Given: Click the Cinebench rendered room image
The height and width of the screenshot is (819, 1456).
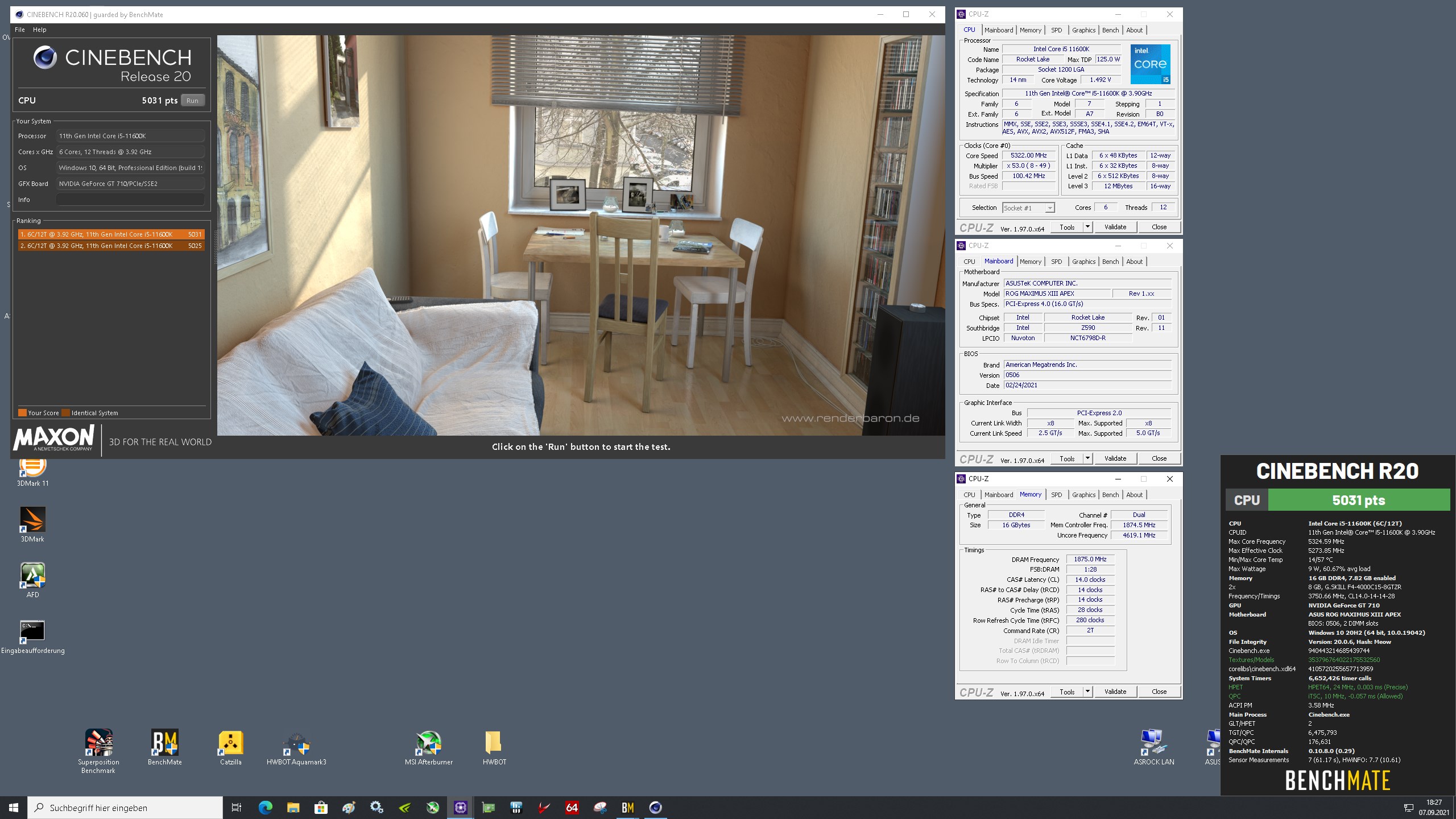Looking at the screenshot, I should tap(581, 235).
